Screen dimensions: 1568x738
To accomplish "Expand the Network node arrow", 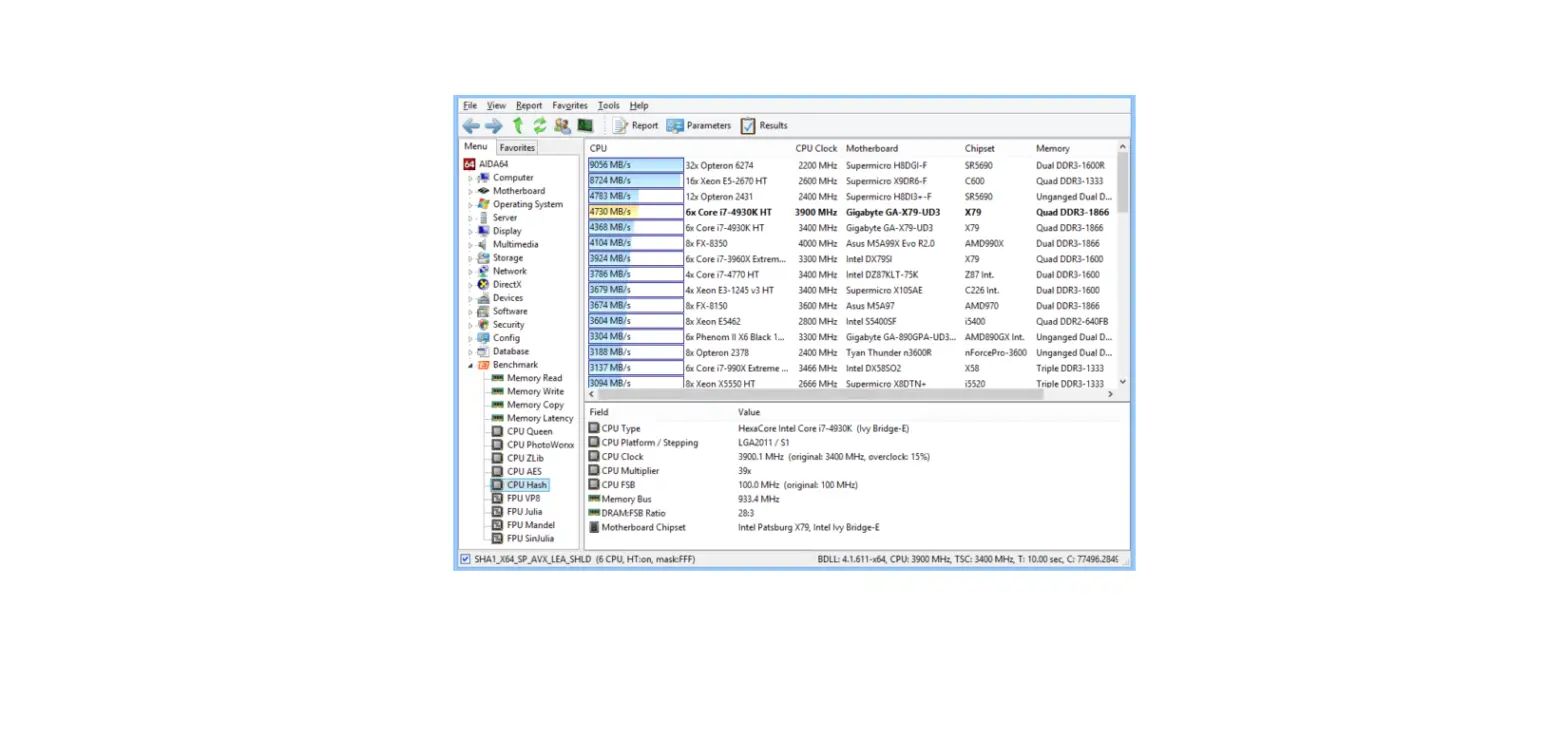I will 471,271.
